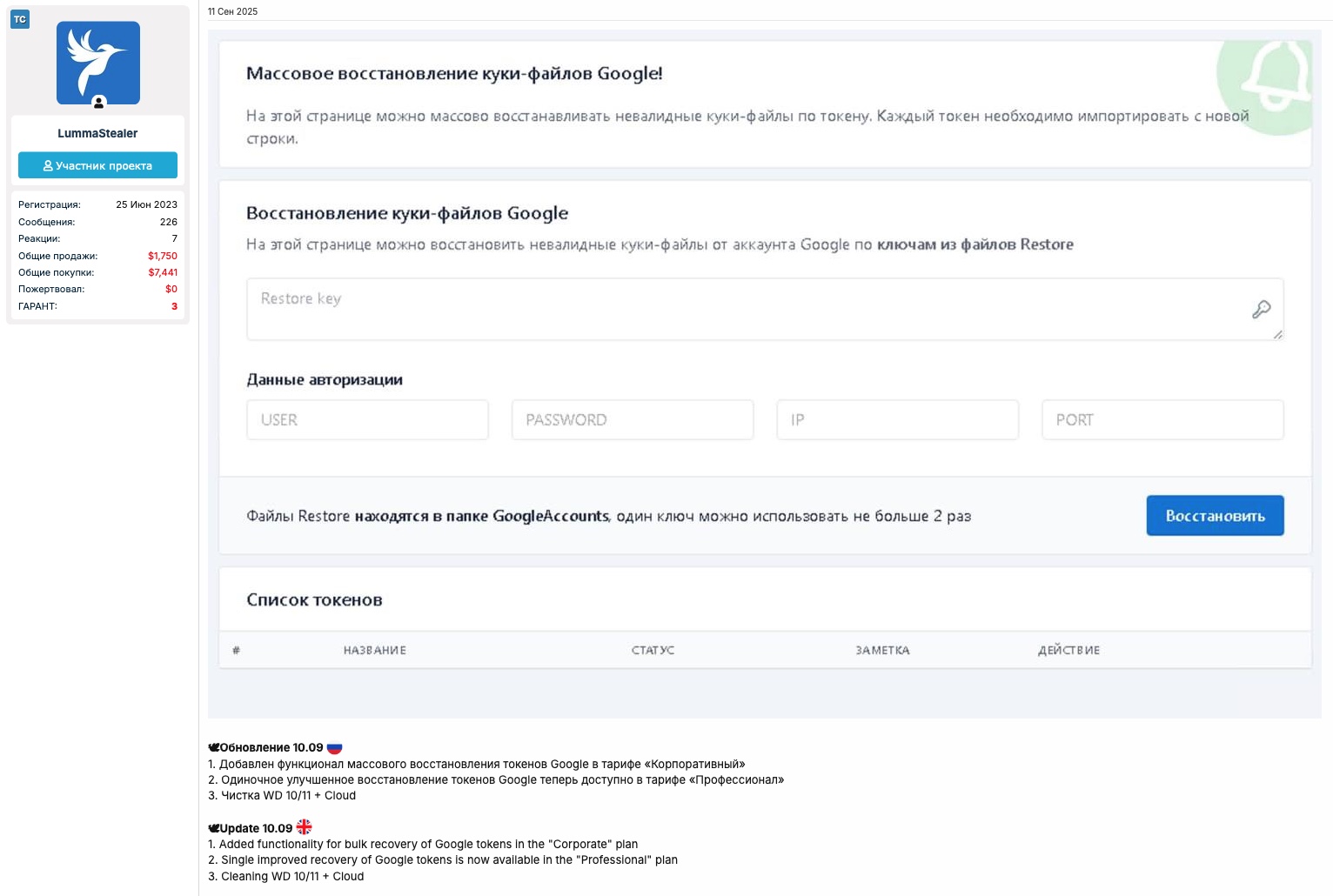
Task: Click the Russian flag next to Обновление 10.09
Action: pyautogui.click(x=334, y=747)
